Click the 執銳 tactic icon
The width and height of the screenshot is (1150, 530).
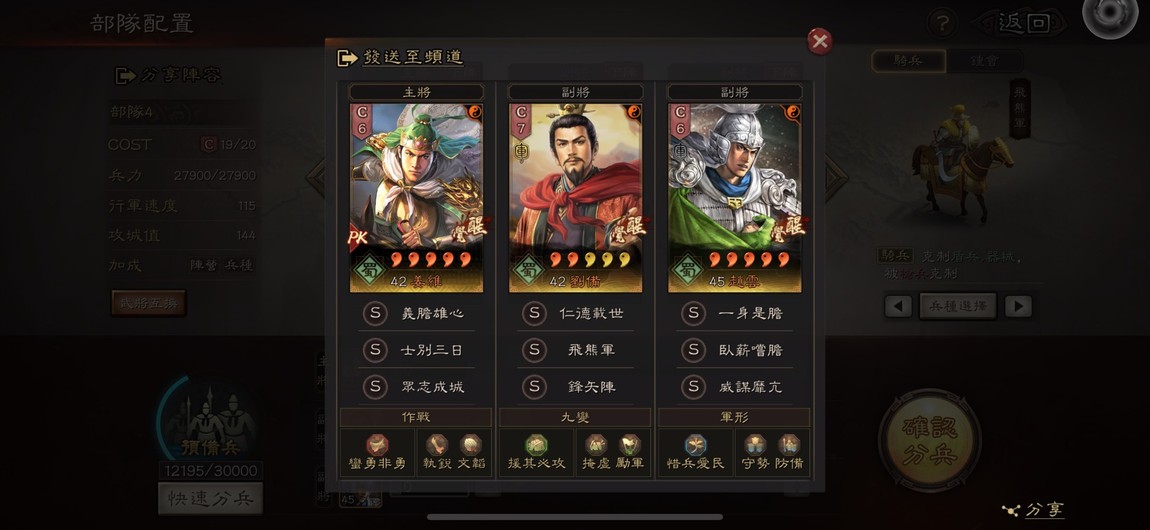(x=437, y=445)
